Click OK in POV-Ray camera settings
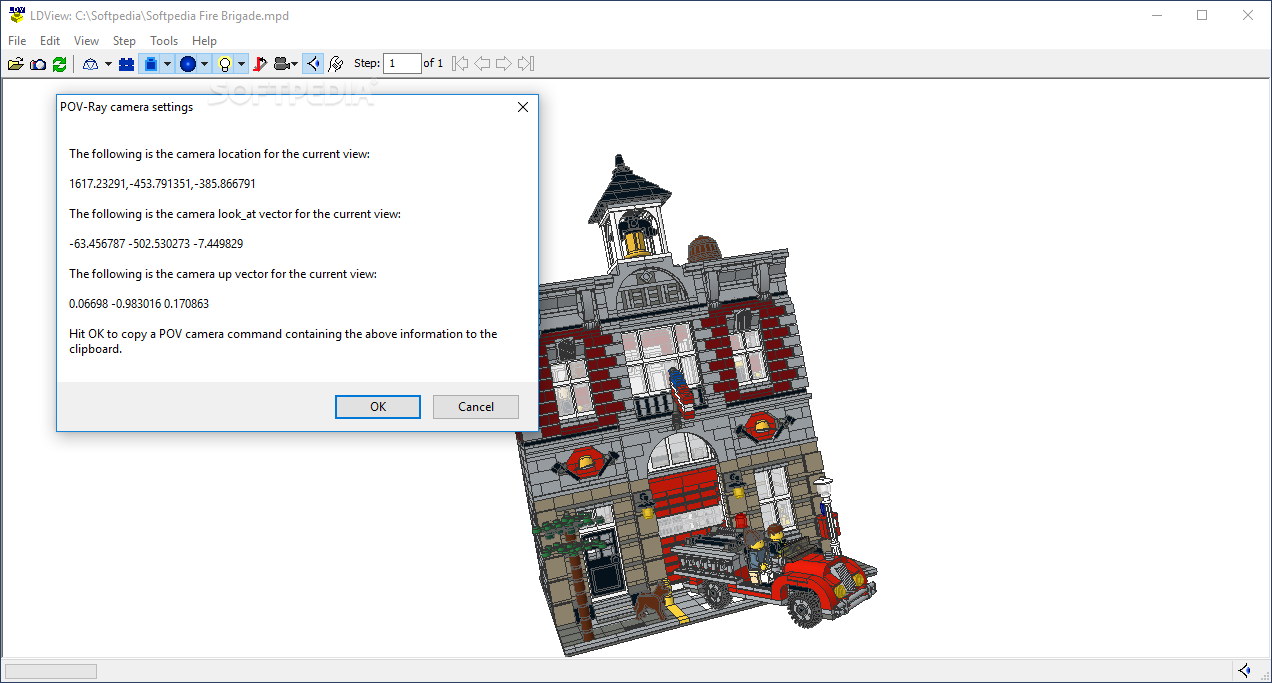The width and height of the screenshot is (1272, 683). point(377,406)
